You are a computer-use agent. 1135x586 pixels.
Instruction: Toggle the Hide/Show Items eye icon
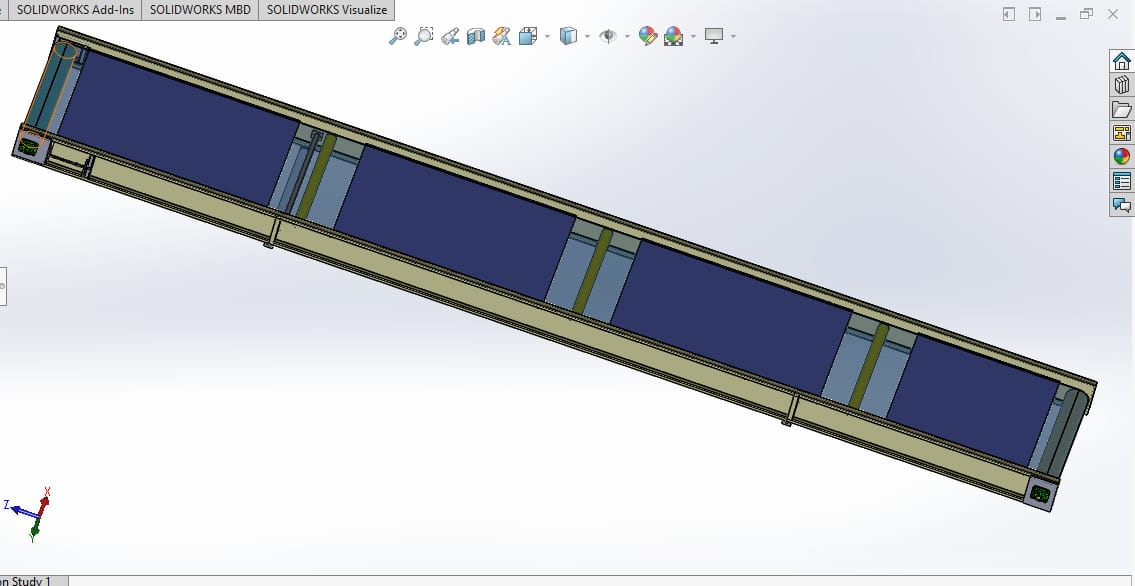(x=608, y=35)
